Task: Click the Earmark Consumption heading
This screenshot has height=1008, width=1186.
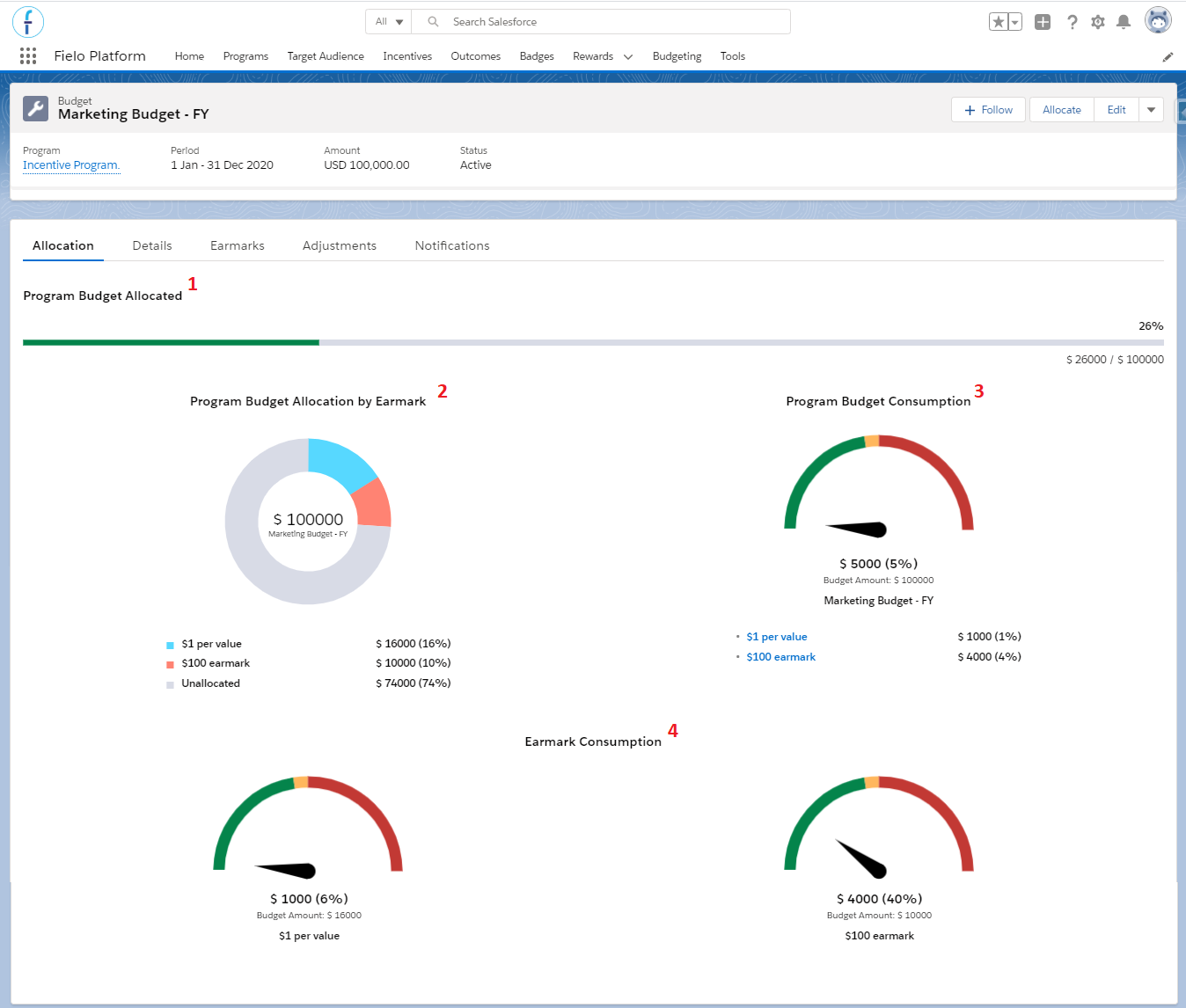Action: tap(593, 741)
